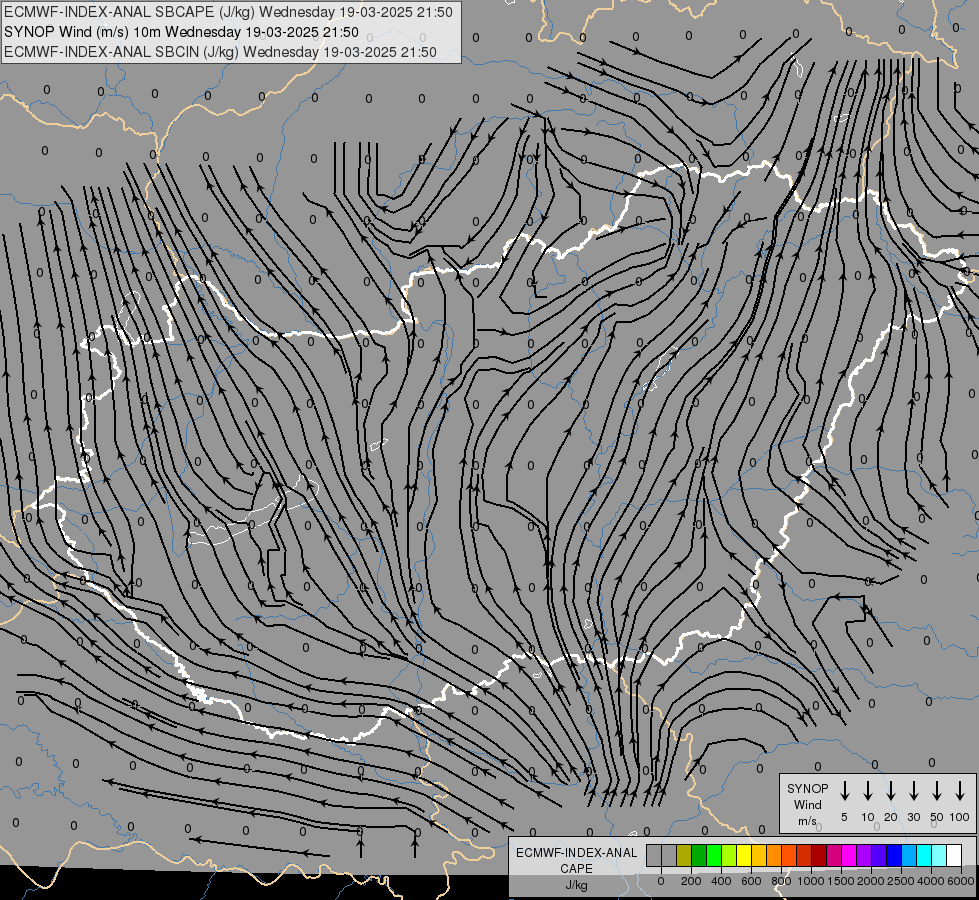Screen dimensions: 979x900
Task: Click the 1500 tick label in CAPE legend
Action: click(841, 881)
